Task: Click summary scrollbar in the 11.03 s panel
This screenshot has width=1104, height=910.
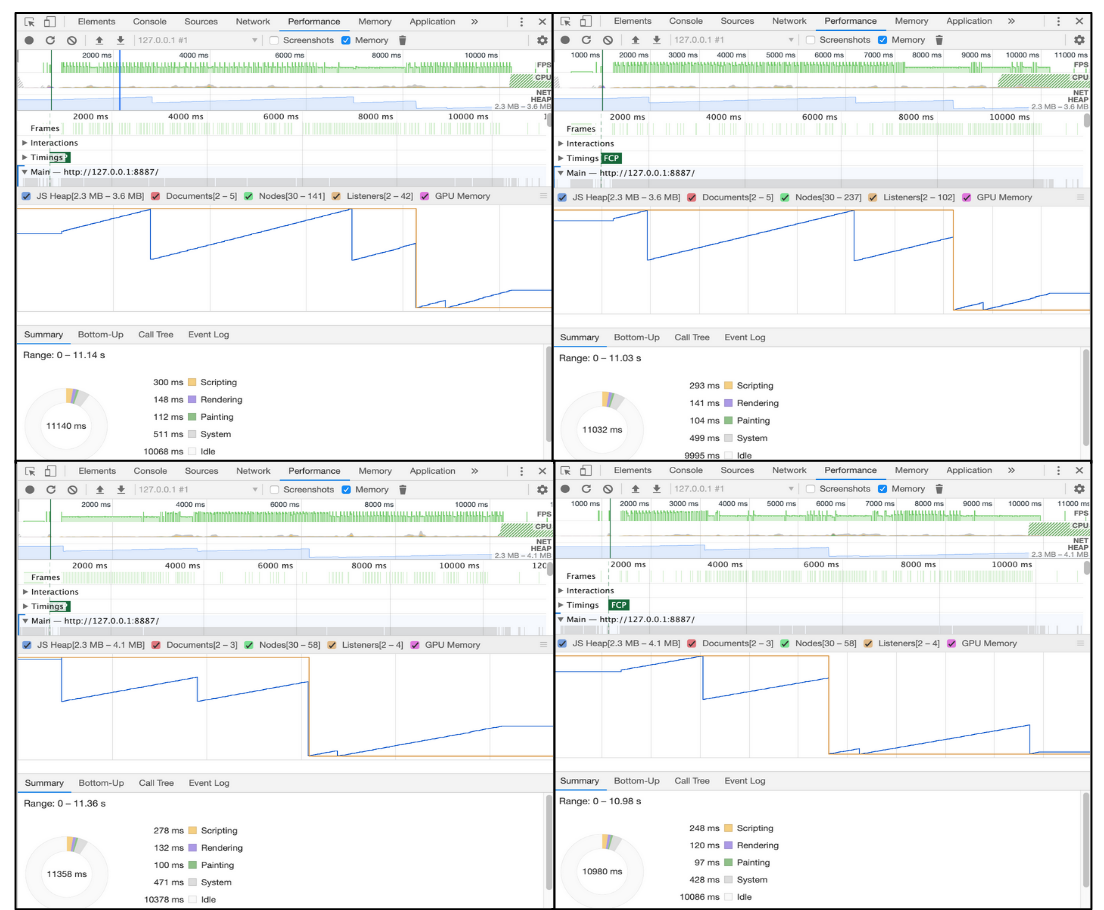Action: (x=1086, y=396)
